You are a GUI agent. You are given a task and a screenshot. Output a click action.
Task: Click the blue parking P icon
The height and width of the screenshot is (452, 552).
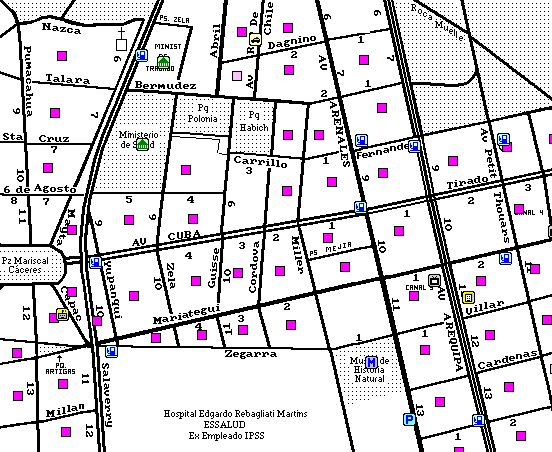pyautogui.click(x=409, y=420)
